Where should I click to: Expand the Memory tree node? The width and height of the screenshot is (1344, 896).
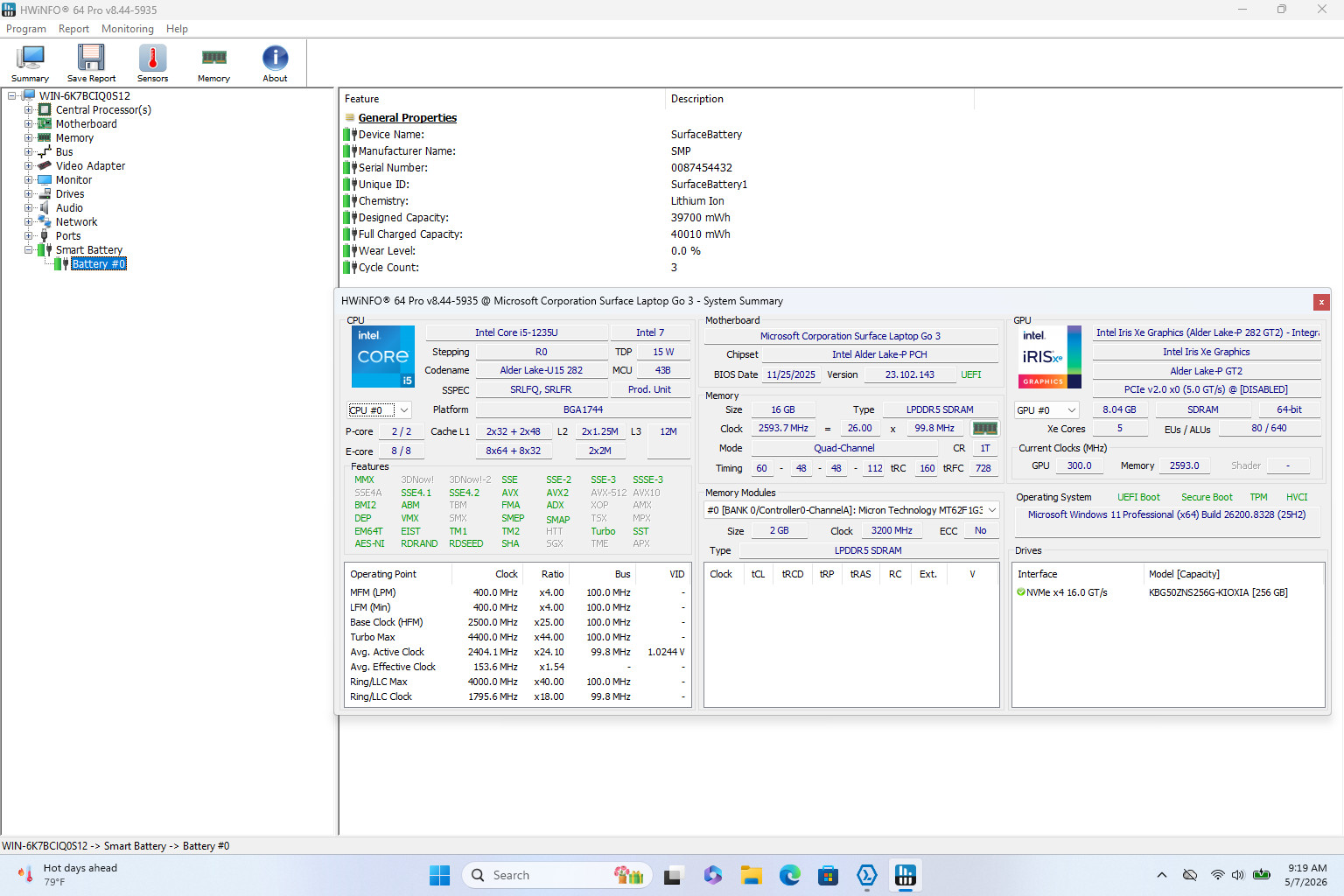click(x=28, y=138)
